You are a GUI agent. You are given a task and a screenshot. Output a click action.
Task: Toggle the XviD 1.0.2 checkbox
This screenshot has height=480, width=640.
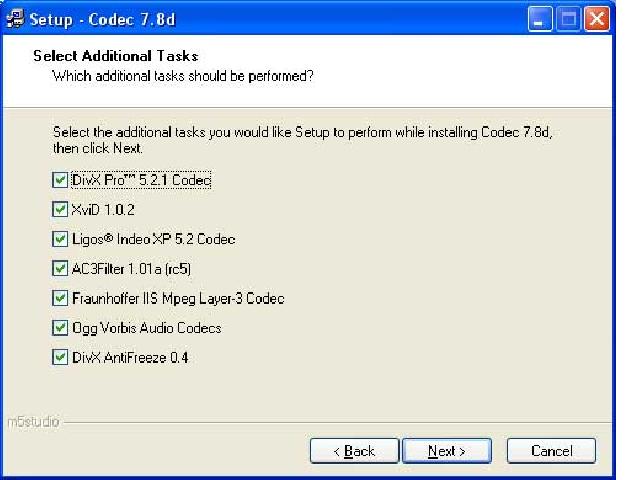(x=60, y=209)
